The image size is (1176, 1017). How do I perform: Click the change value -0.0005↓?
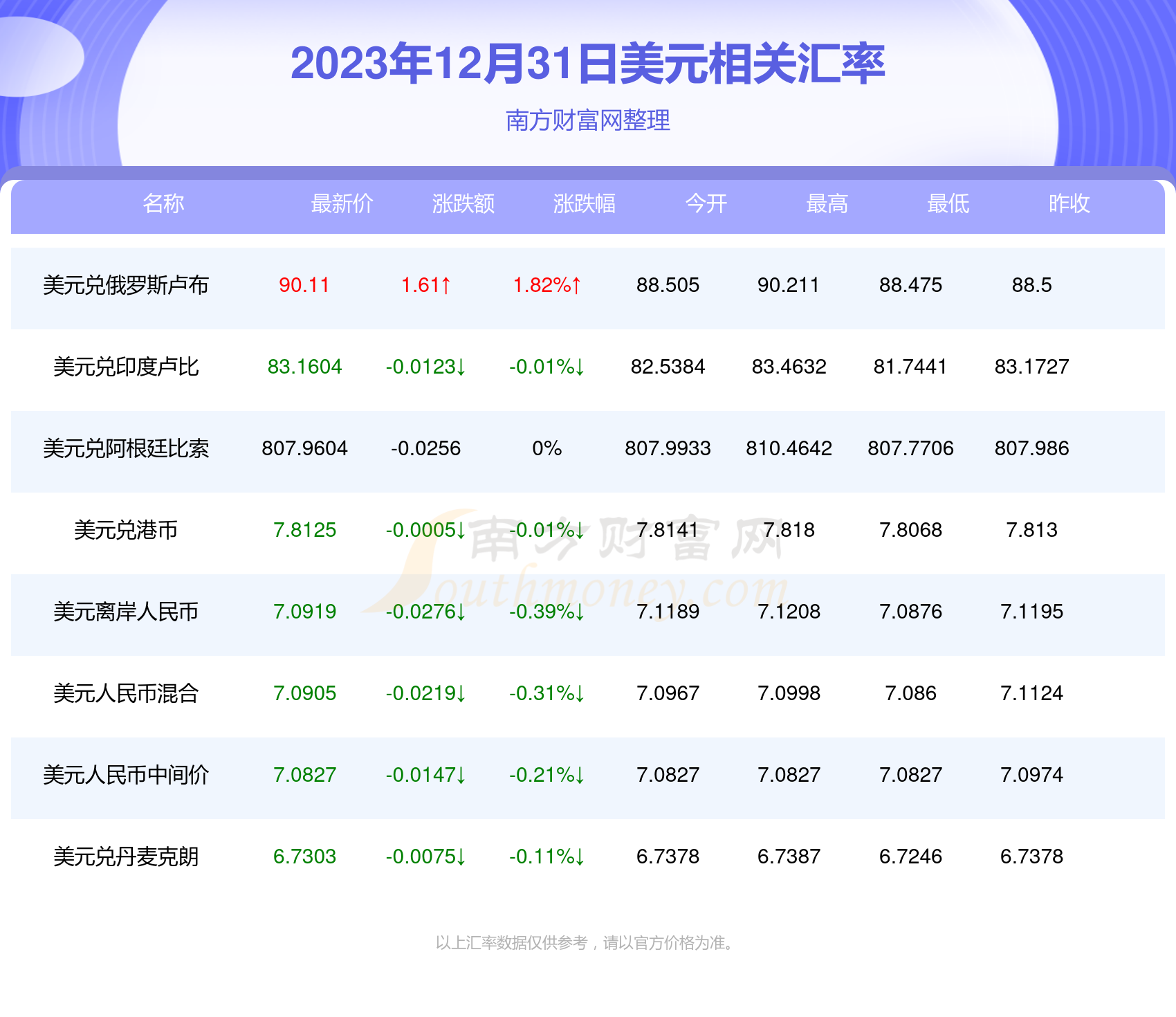point(426,530)
